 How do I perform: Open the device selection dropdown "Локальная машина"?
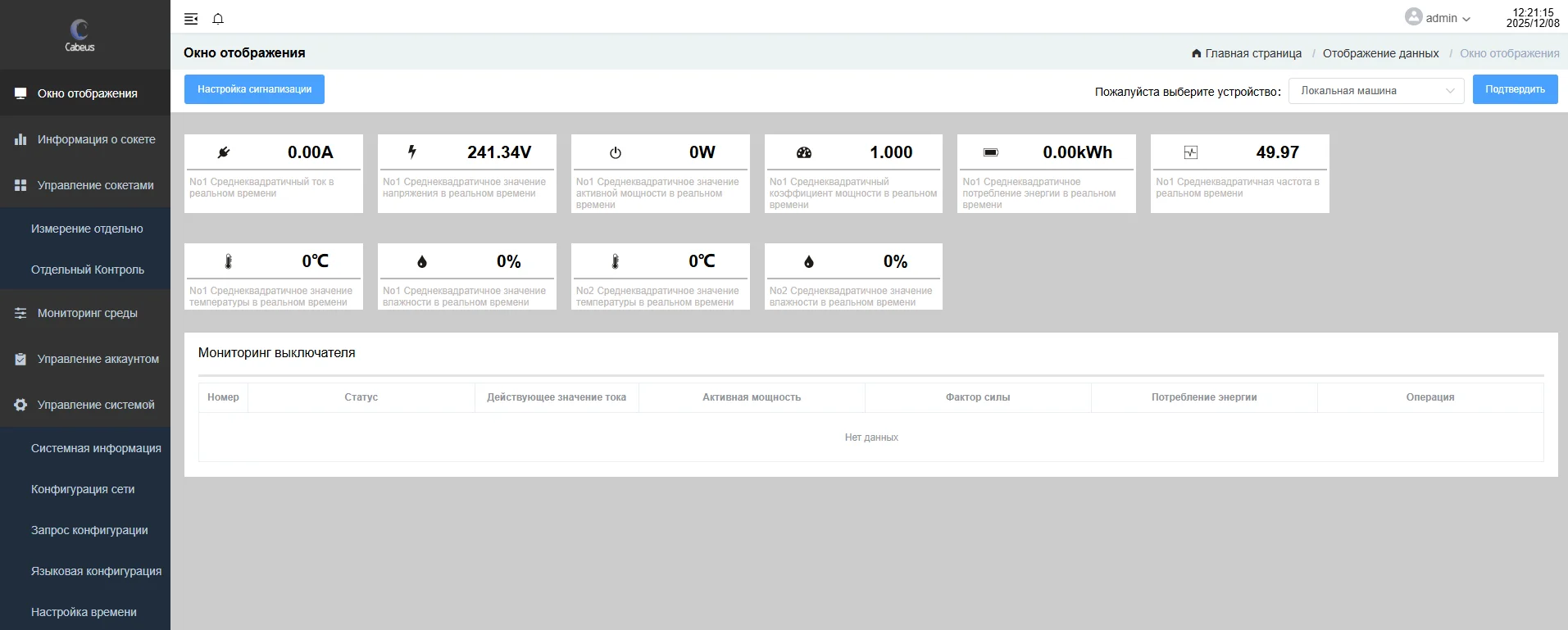(x=1376, y=91)
